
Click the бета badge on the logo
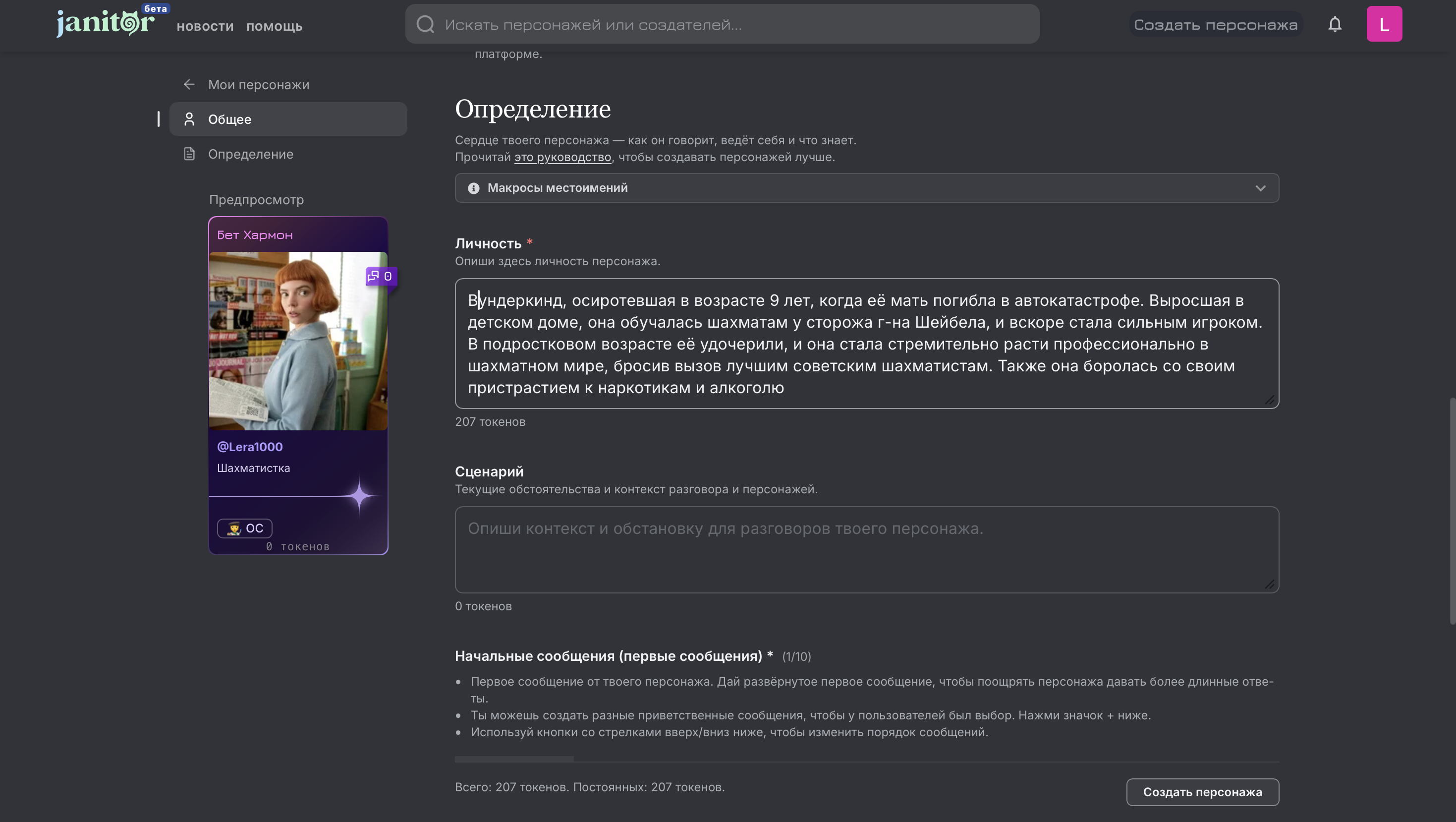155,8
